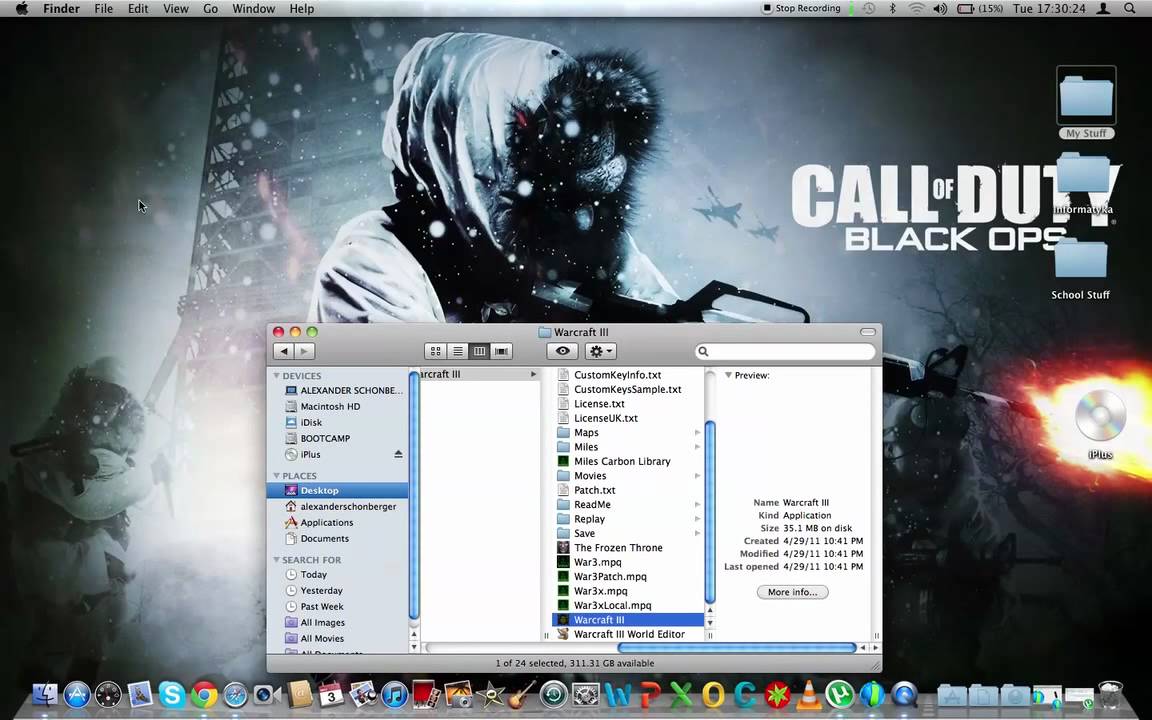This screenshot has width=1152, height=720.
Task: Switch Finder window to column view
Action: point(479,351)
